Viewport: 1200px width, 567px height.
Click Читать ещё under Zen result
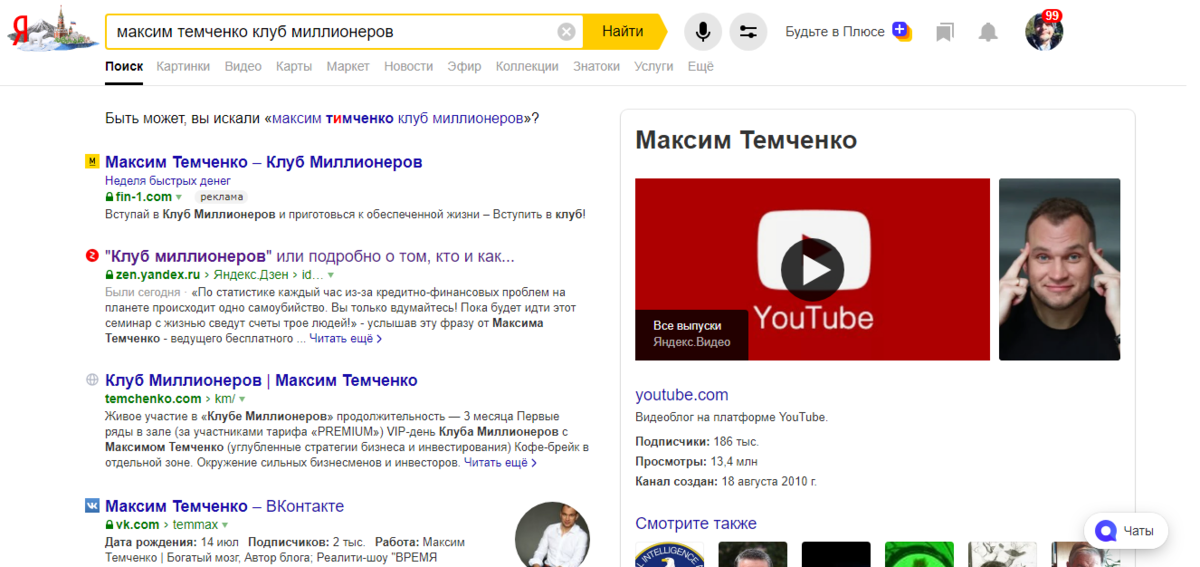[x=346, y=339]
